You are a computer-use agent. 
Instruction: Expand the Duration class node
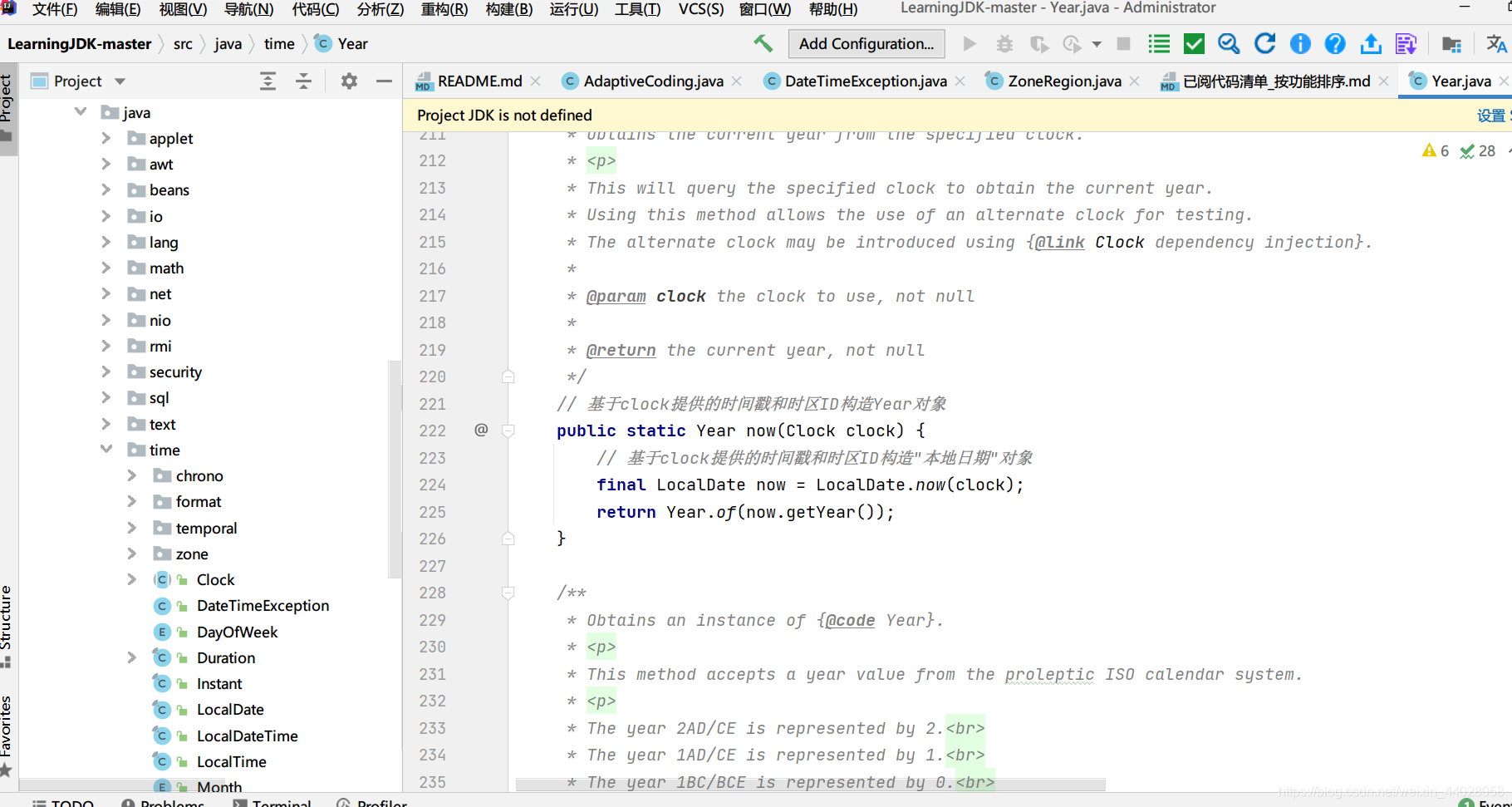click(x=132, y=657)
